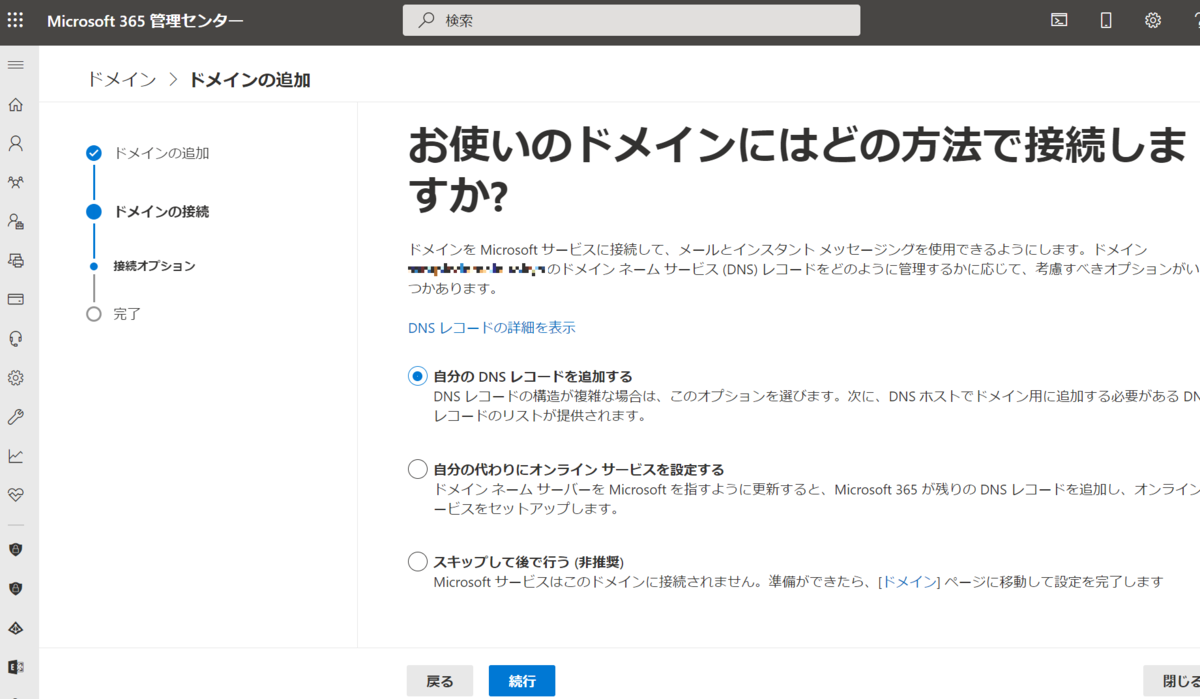Click Microsoft 365 管理センター title
1200x699 pixels.
coord(145,20)
